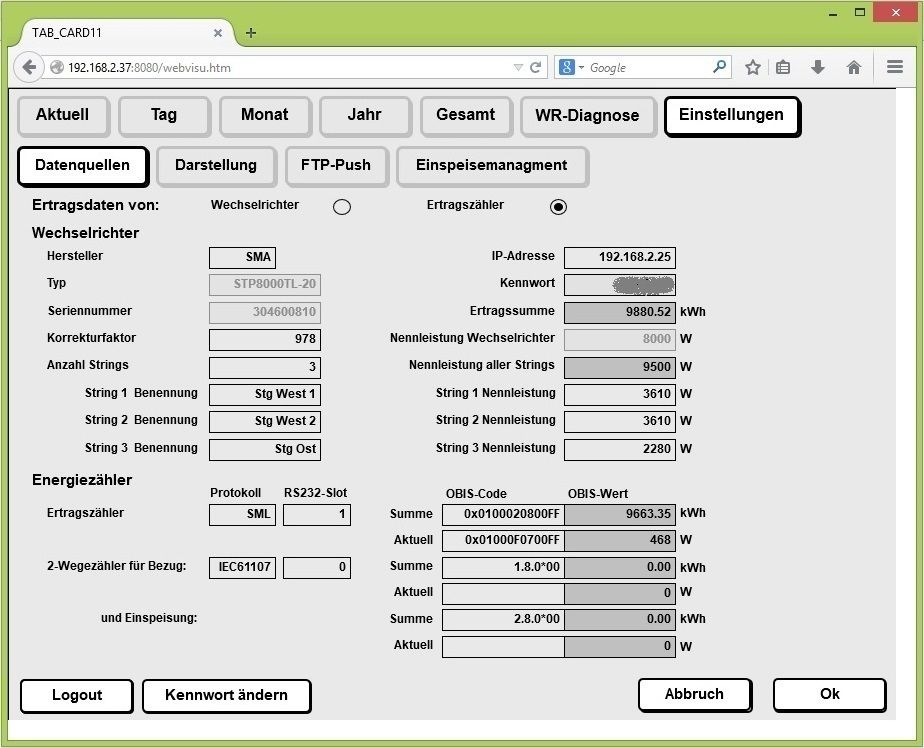Select the Ertragszähler radio button
This screenshot has height=748, width=924.
[559, 207]
